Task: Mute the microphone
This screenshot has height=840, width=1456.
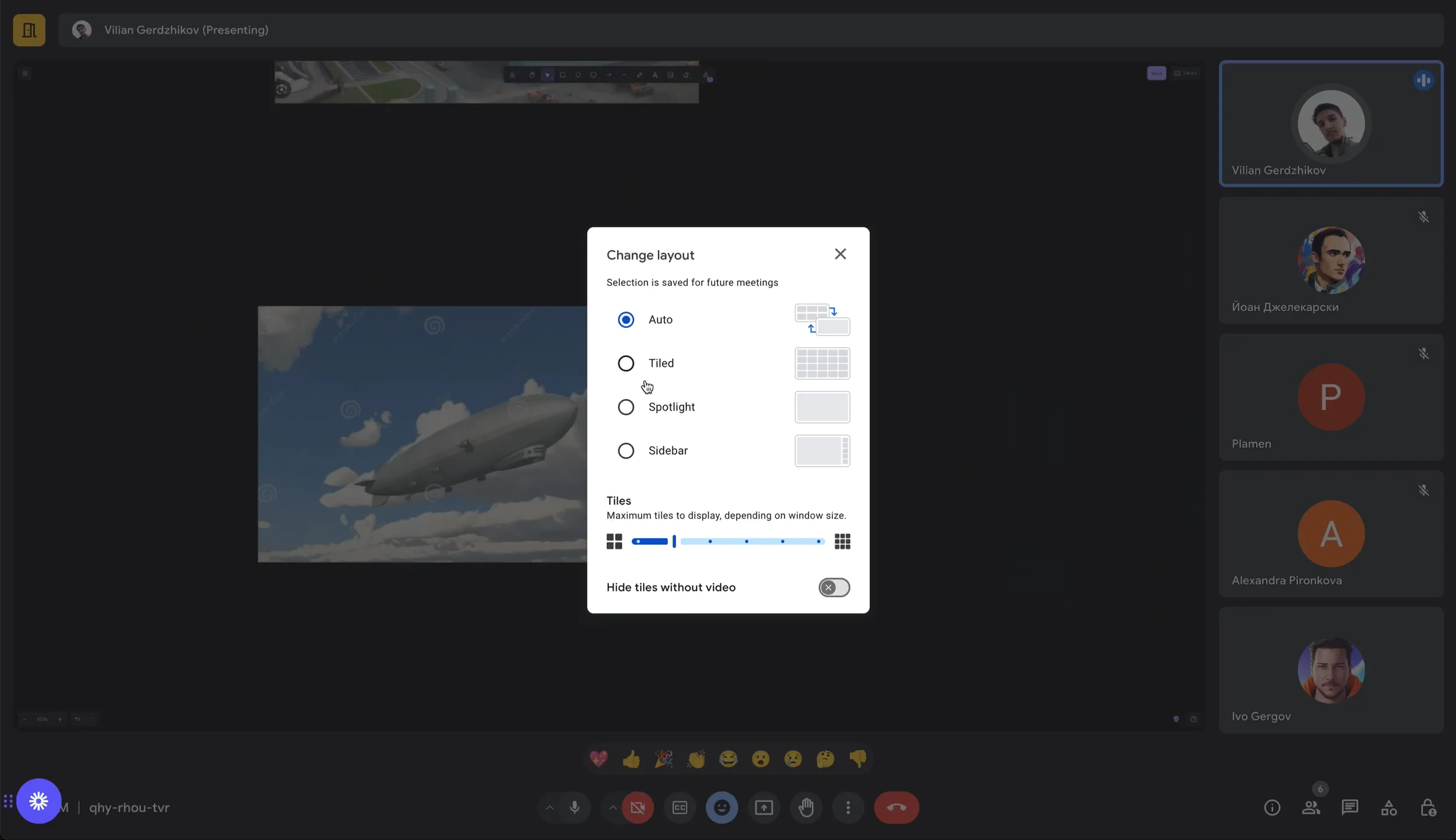Action: click(x=574, y=807)
